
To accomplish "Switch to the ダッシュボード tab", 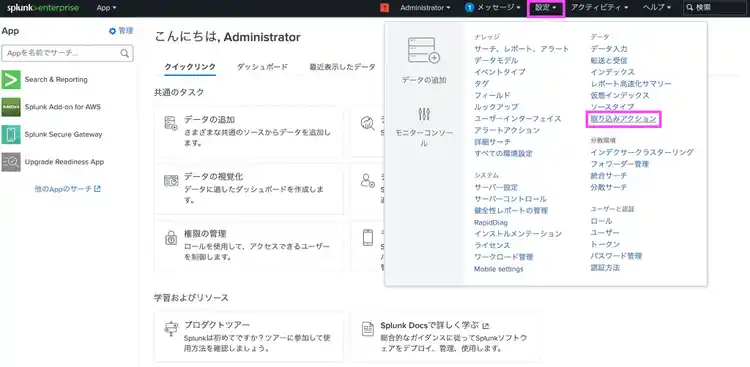I will pyautogui.click(x=262, y=67).
